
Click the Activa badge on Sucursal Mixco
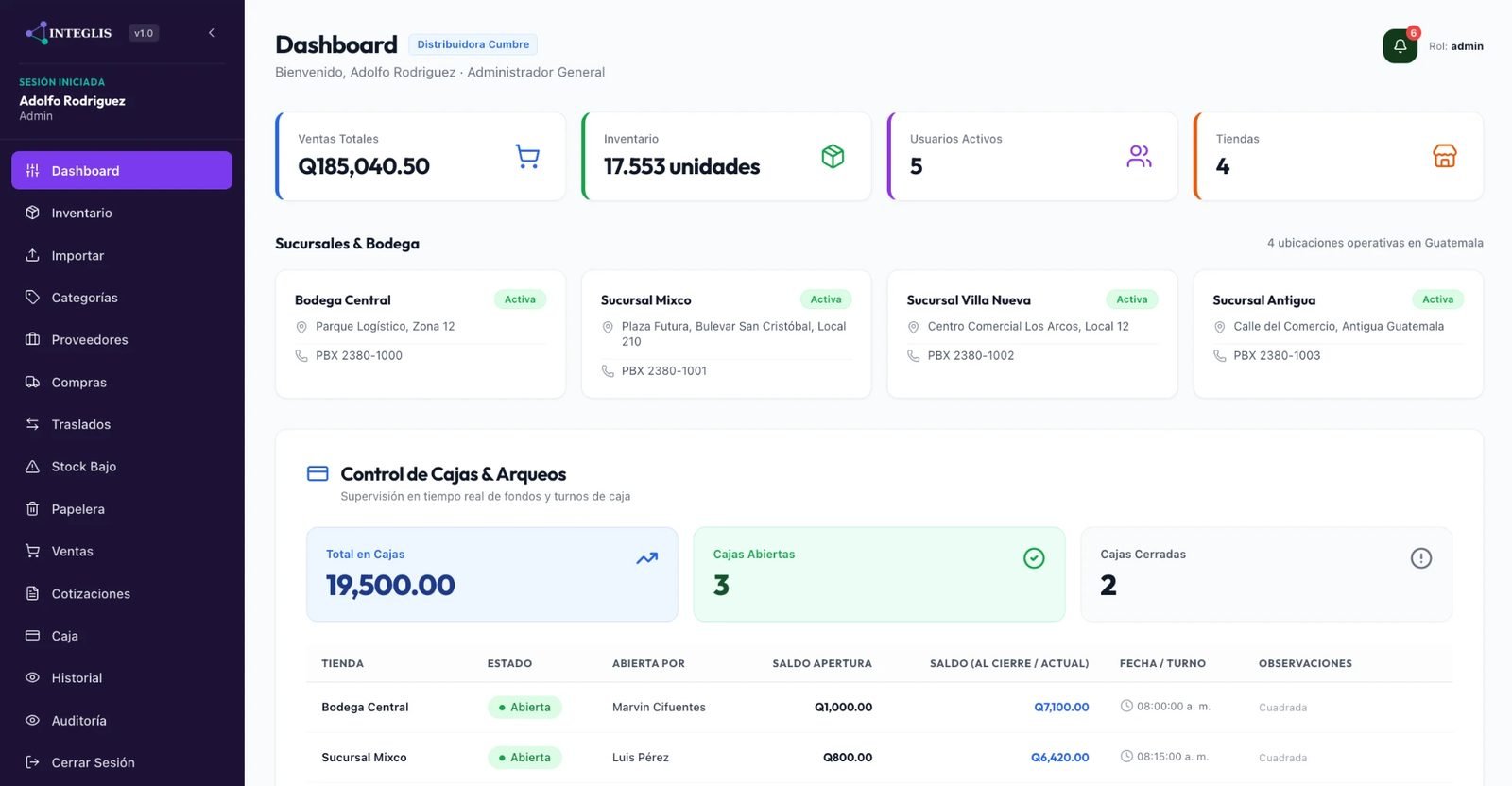coord(826,299)
